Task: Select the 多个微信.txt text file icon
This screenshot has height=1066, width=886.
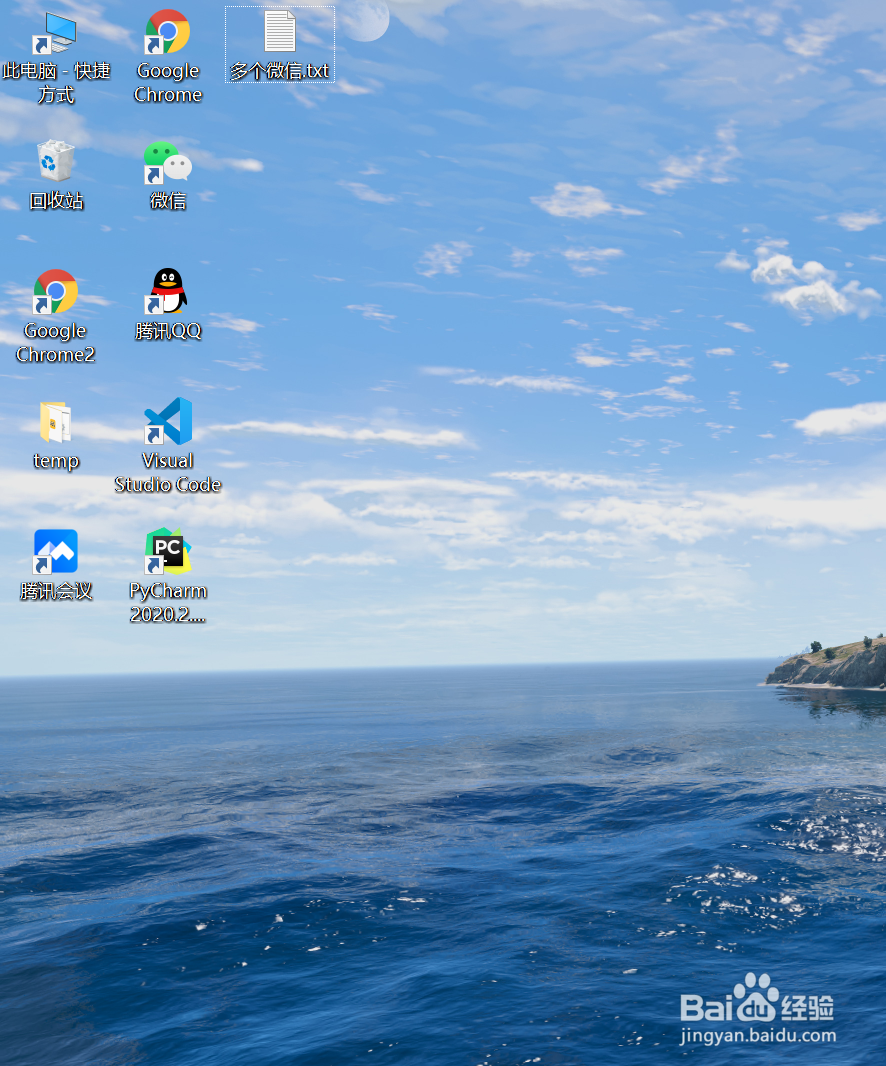Action: (x=279, y=31)
